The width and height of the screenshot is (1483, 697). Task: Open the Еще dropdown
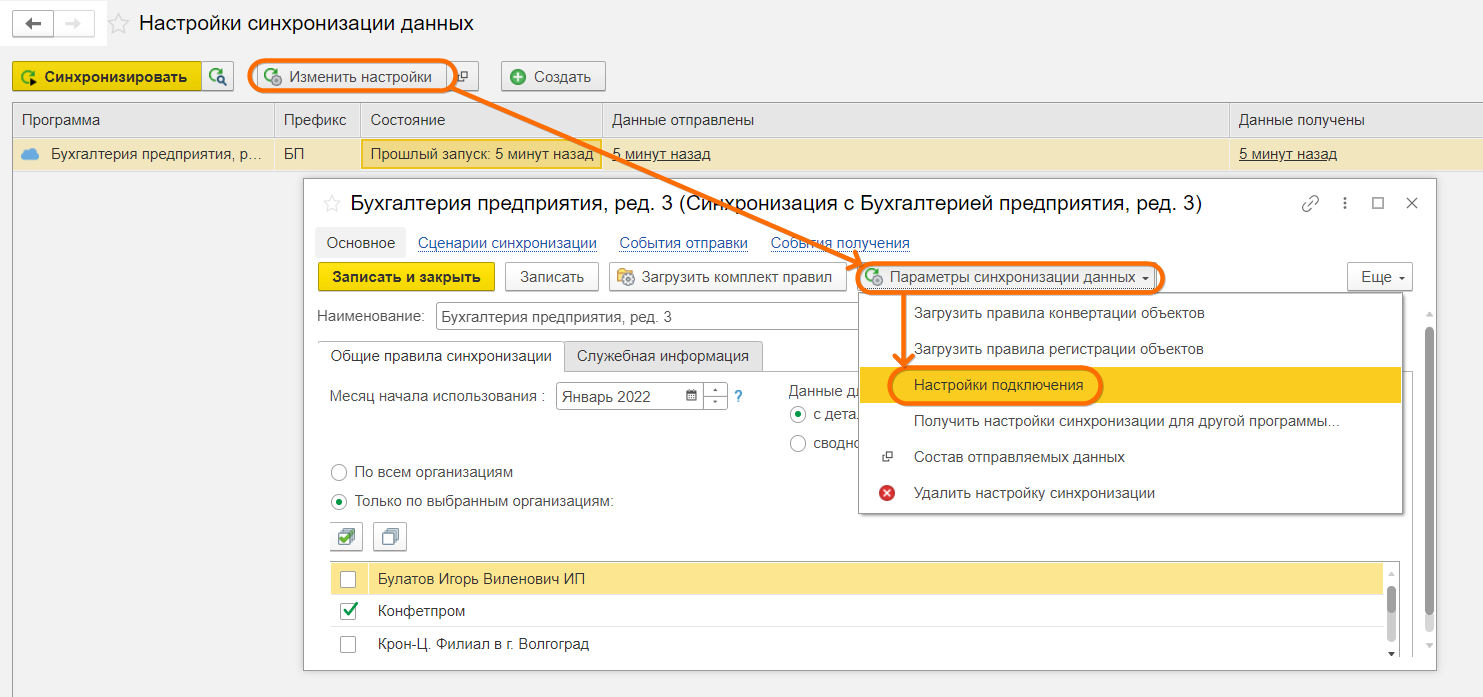point(1380,277)
